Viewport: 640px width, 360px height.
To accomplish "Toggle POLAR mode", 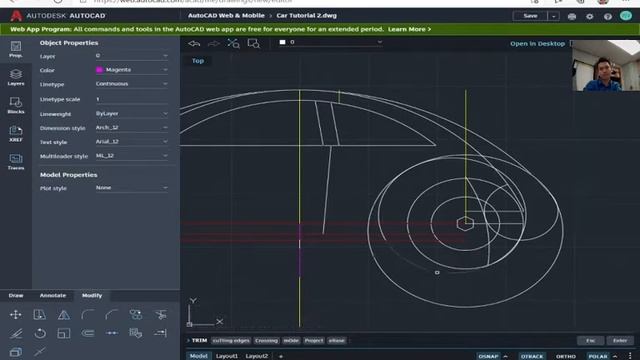I will point(598,356).
